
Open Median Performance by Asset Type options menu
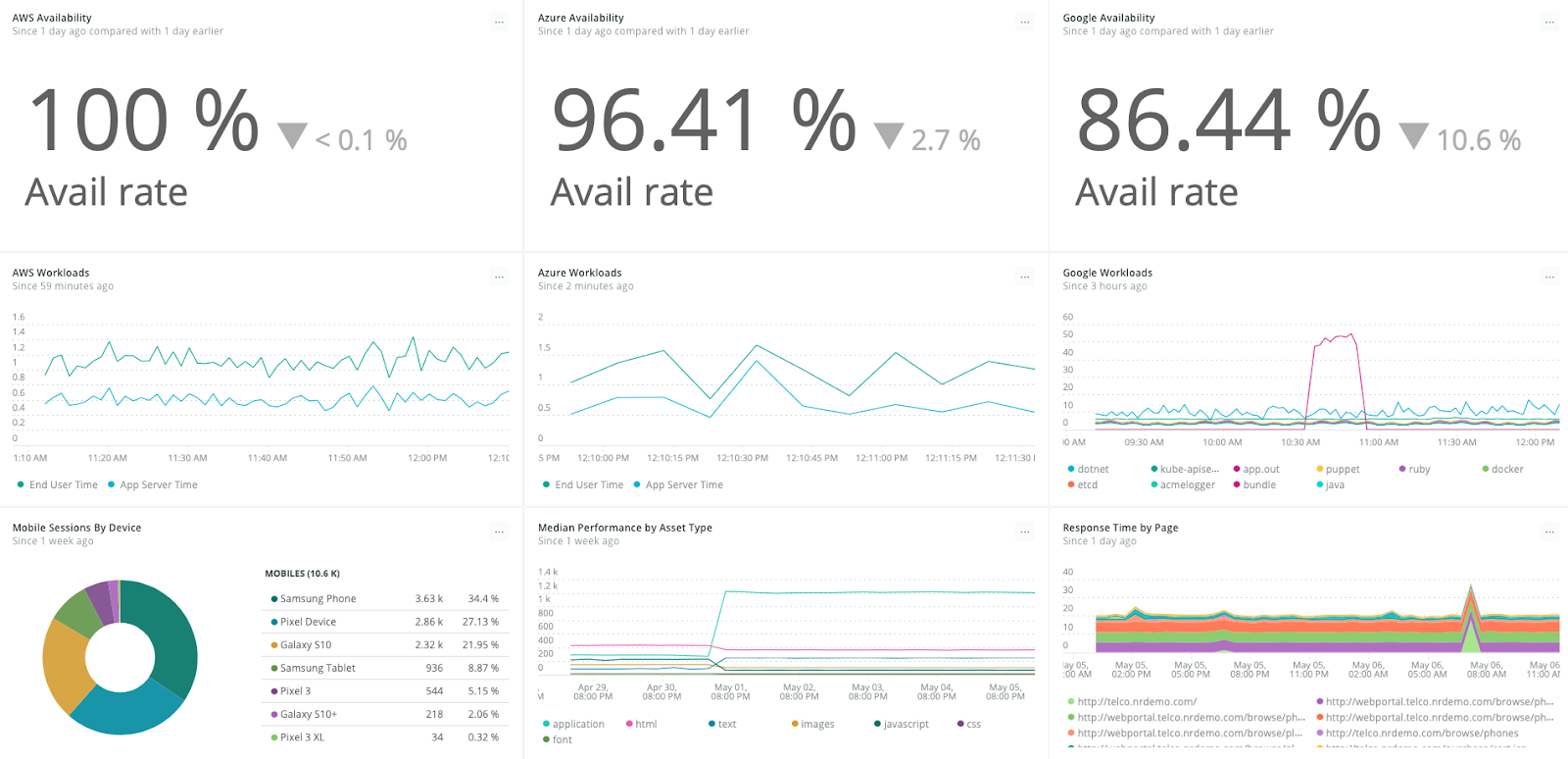click(x=1024, y=532)
